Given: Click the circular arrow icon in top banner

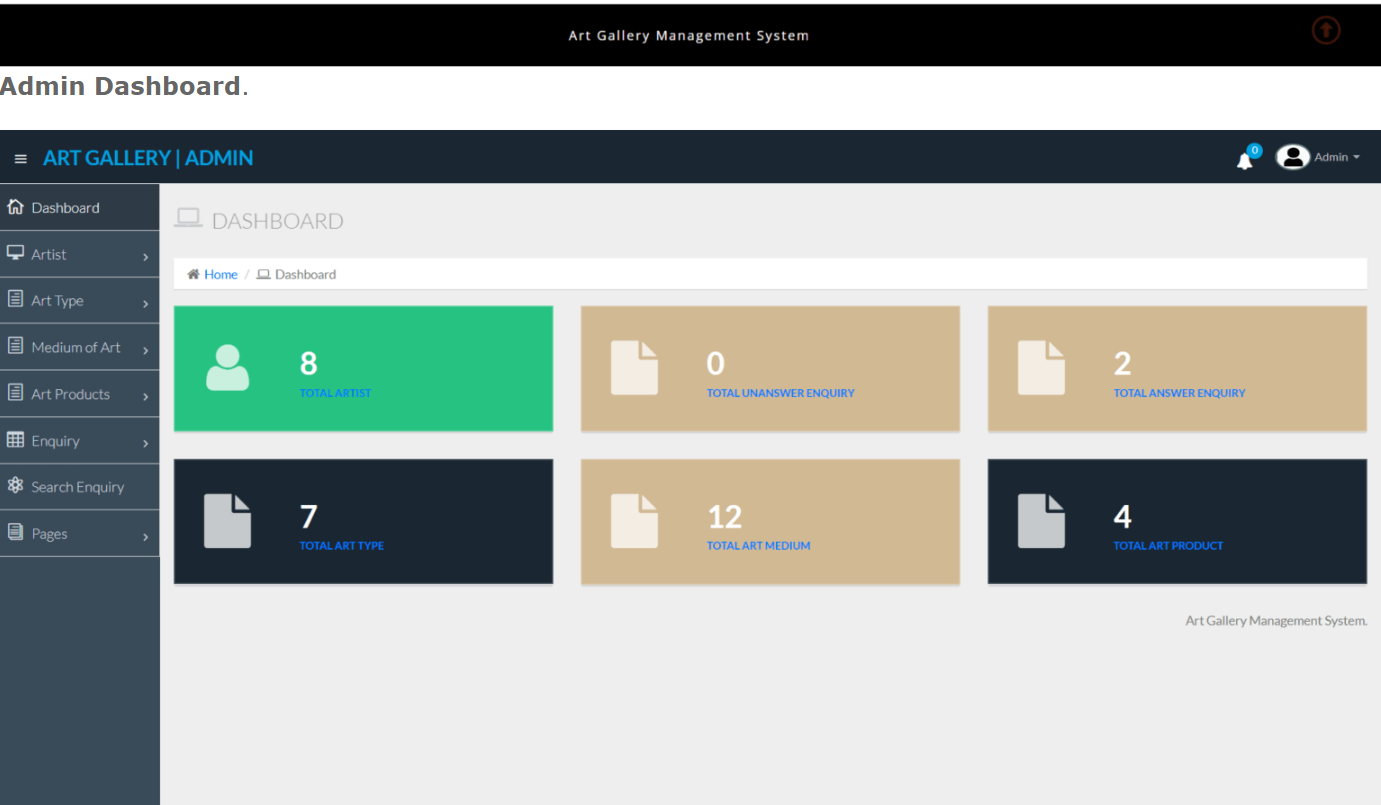Looking at the screenshot, I should pos(1326,30).
